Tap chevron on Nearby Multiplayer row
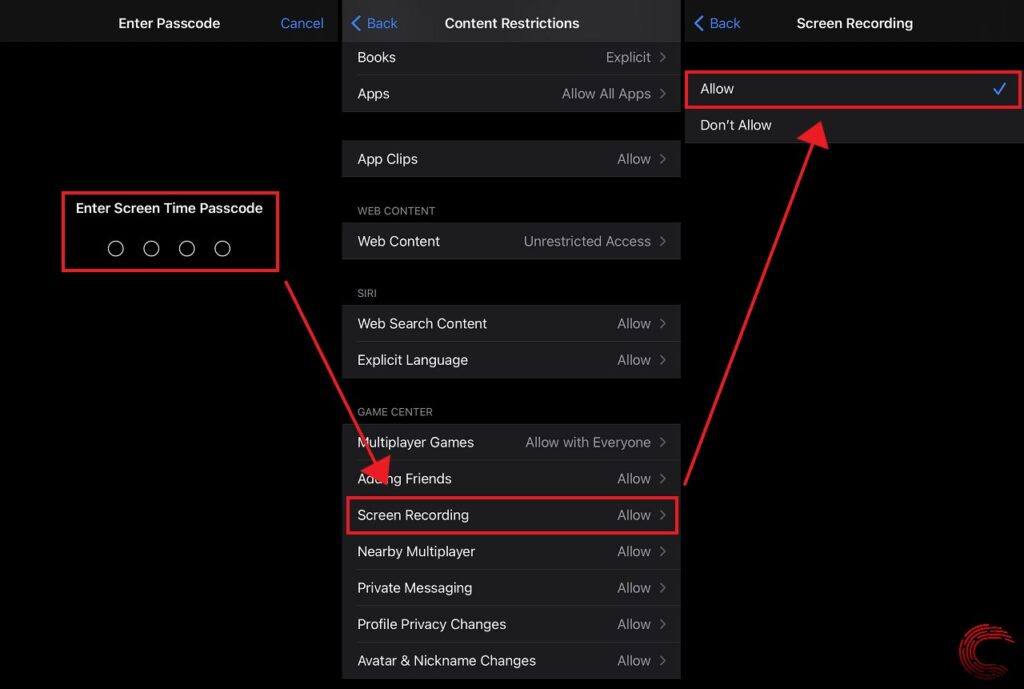 click(x=663, y=552)
